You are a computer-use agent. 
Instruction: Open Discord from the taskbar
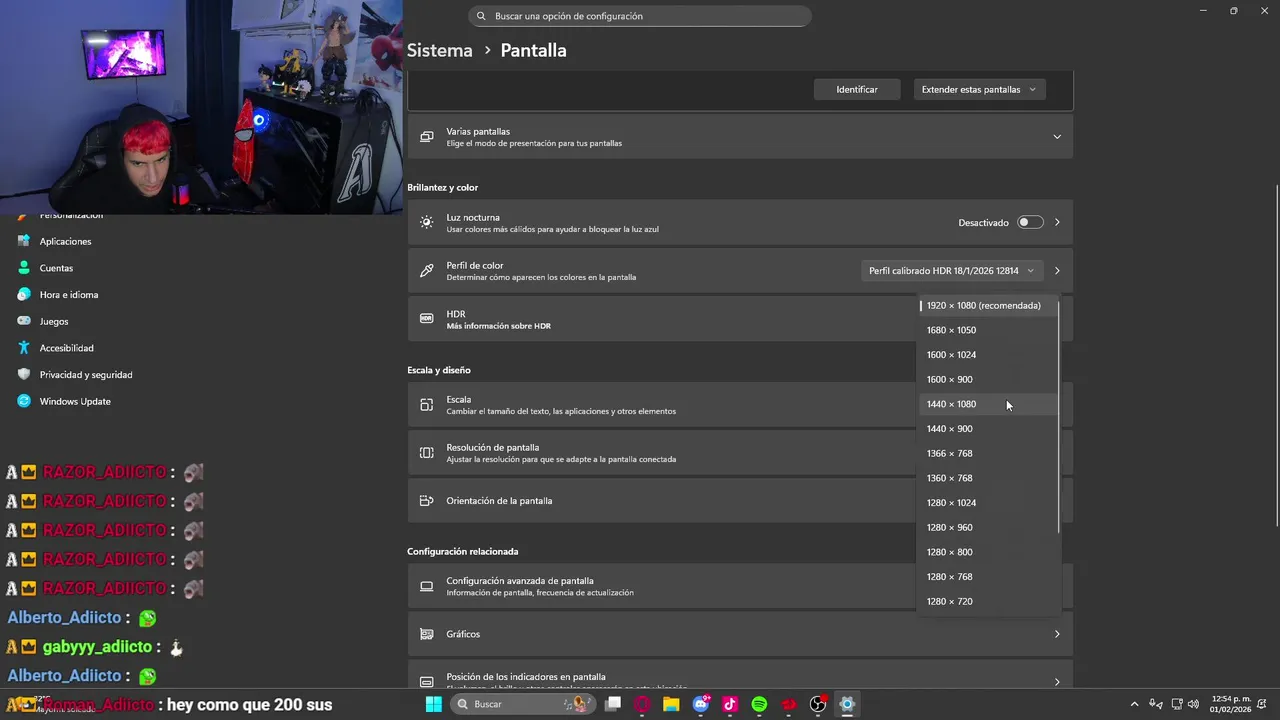coord(701,704)
